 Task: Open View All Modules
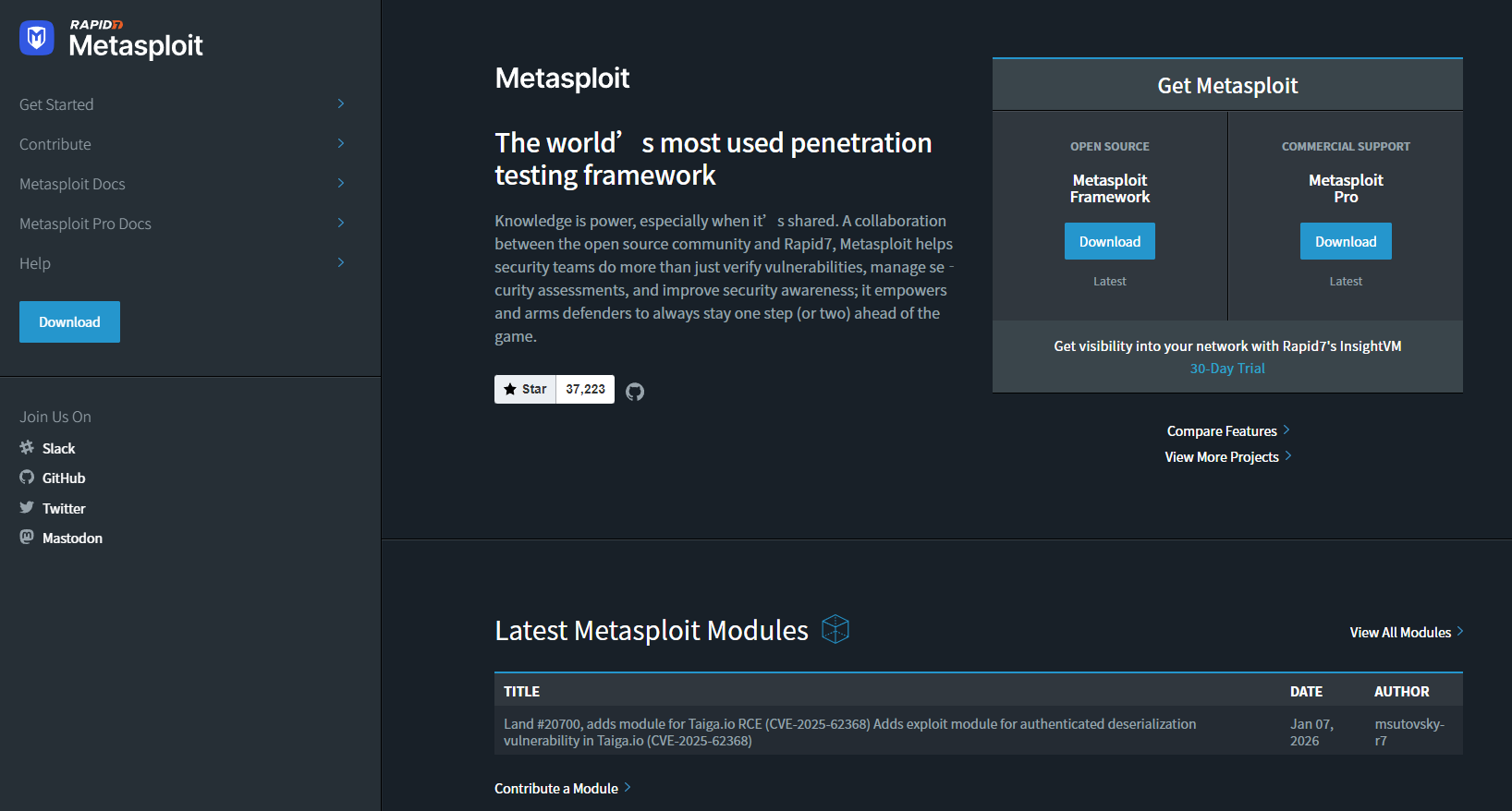[x=1399, y=632]
